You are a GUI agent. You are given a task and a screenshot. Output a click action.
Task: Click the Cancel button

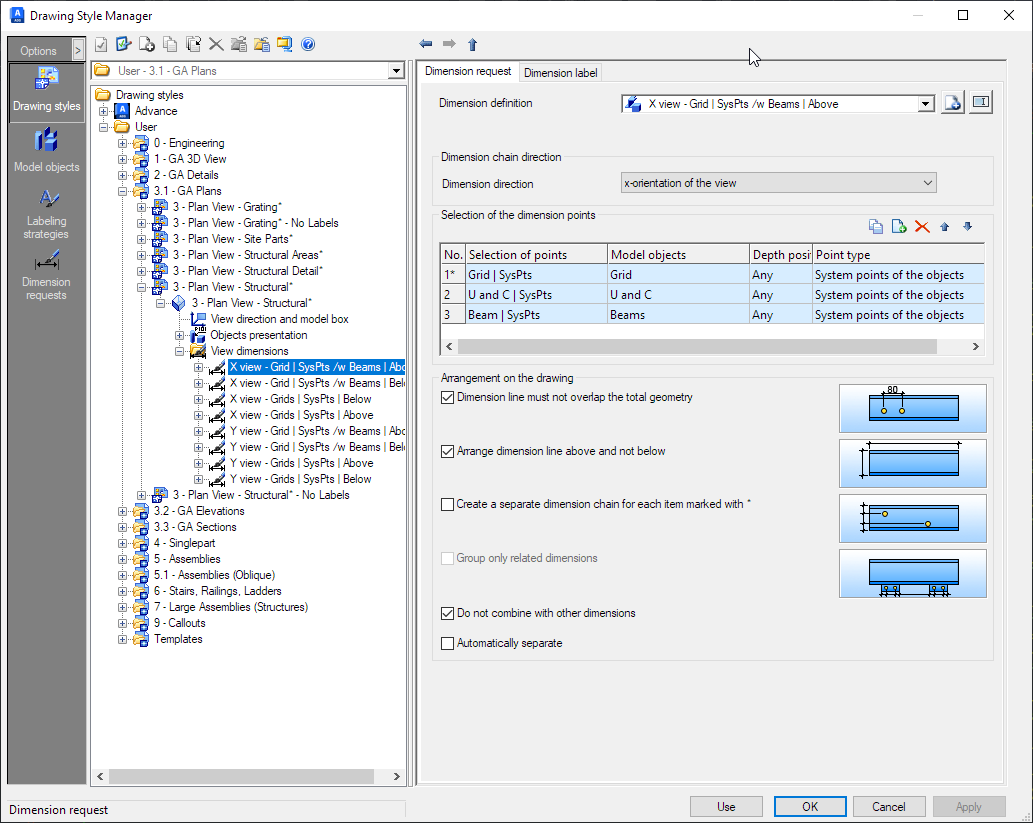[889, 807]
